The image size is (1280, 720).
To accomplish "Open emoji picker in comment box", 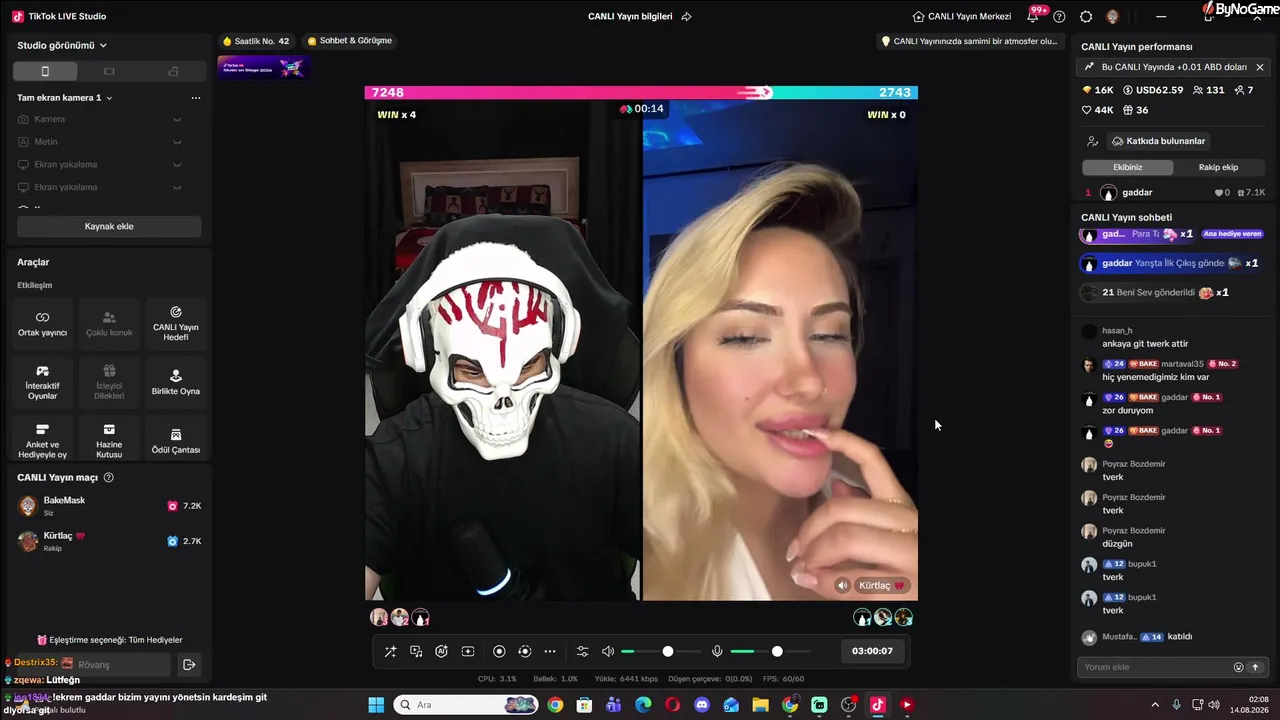I will 1239,667.
